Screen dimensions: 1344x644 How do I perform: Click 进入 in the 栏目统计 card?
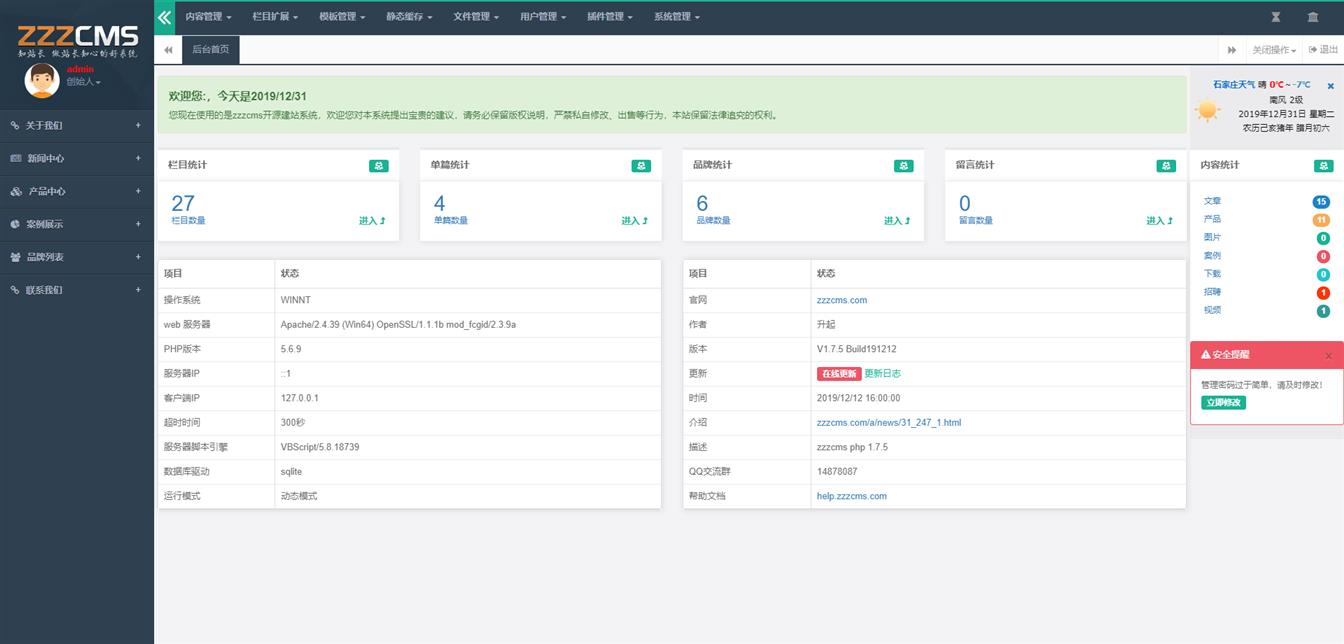[372, 221]
